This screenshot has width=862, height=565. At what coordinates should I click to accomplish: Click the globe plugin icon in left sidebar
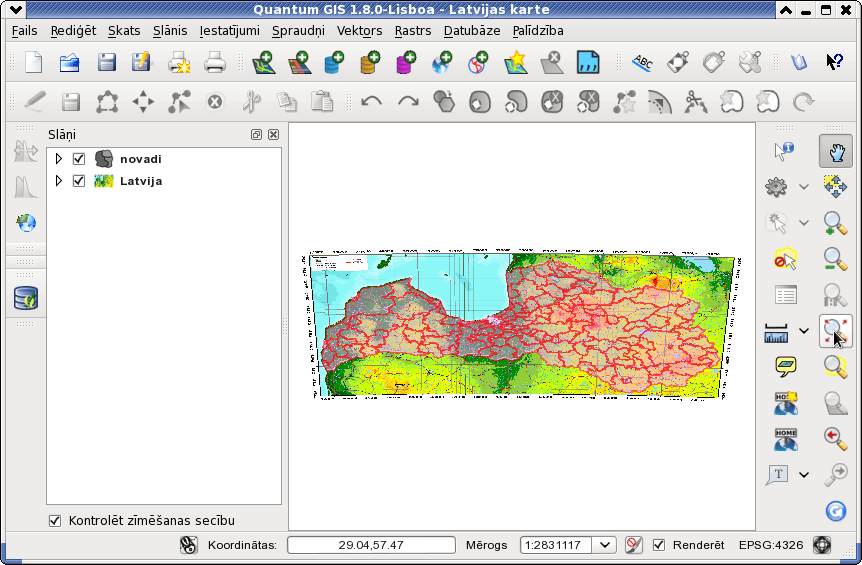26,223
